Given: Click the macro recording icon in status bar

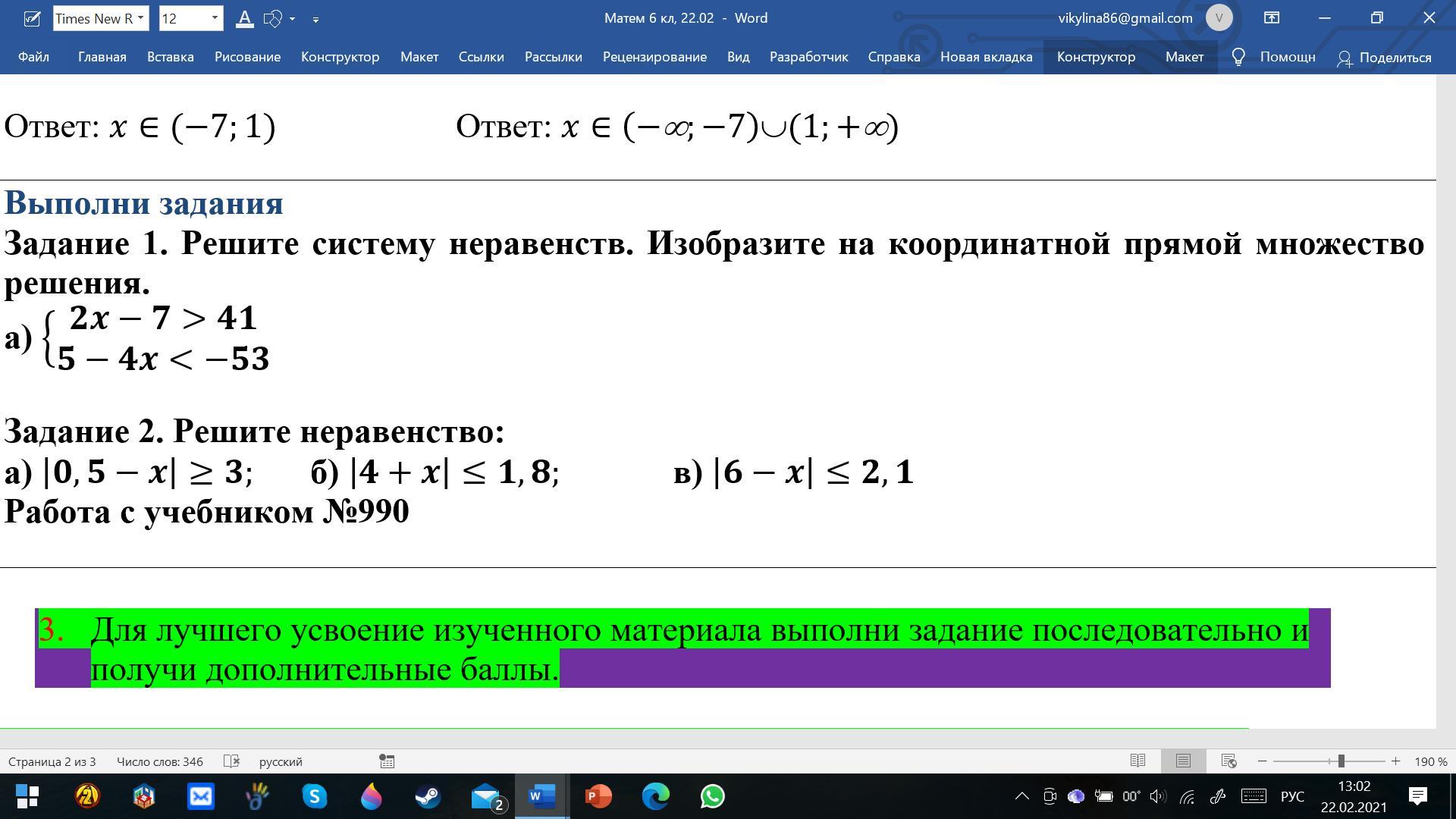Looking at the screenshot, I should point(387,761).
